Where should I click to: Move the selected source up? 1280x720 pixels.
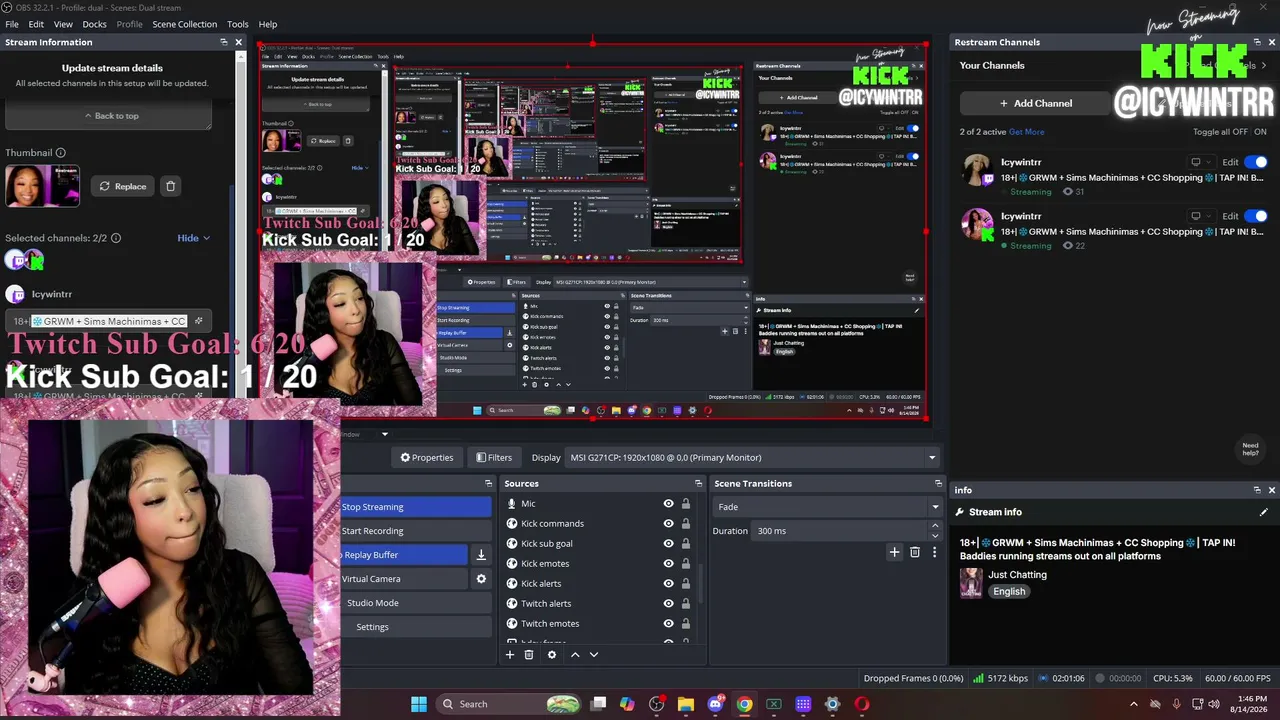click(x=575, y=655)
